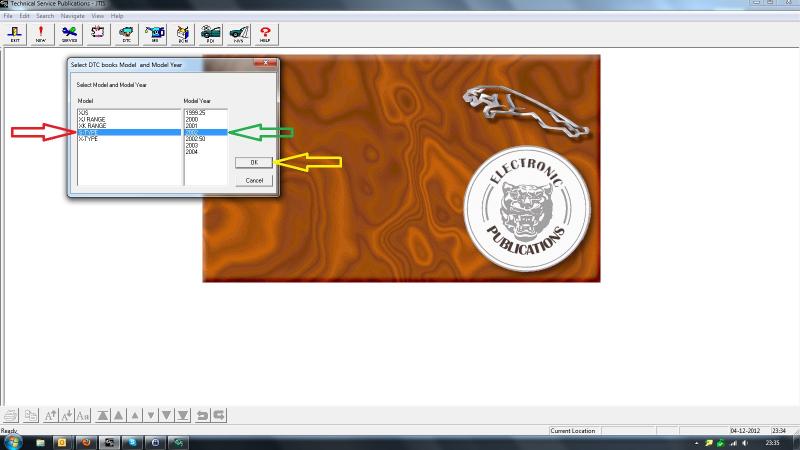
Task: Click the Windows Start button
Action: coord(13,441)
